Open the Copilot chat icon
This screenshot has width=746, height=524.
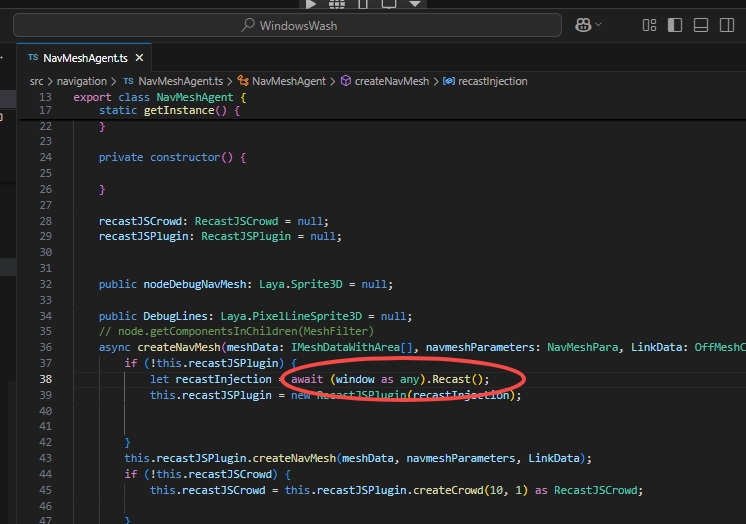[x=583, y=25]
